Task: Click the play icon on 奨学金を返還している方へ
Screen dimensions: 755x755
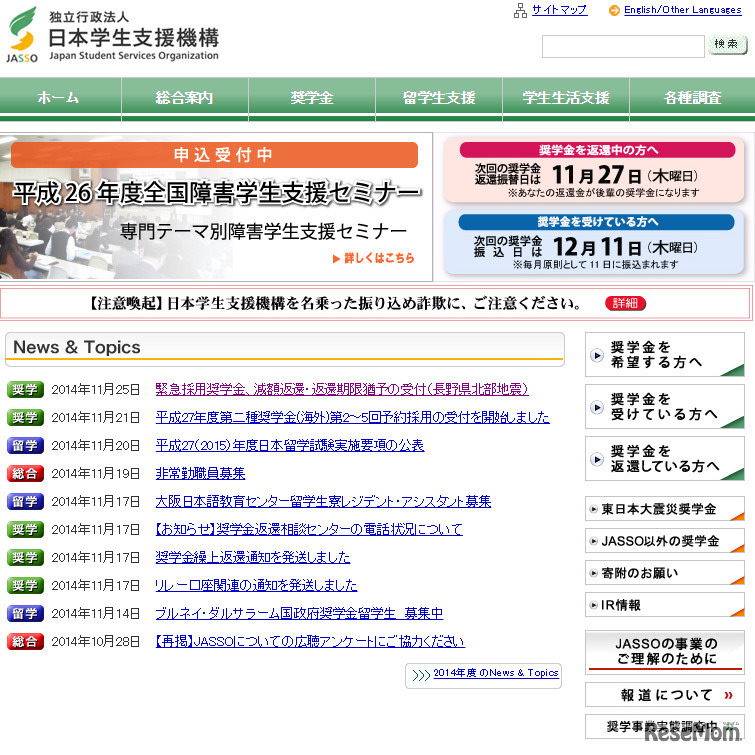Action: (597, 459)
